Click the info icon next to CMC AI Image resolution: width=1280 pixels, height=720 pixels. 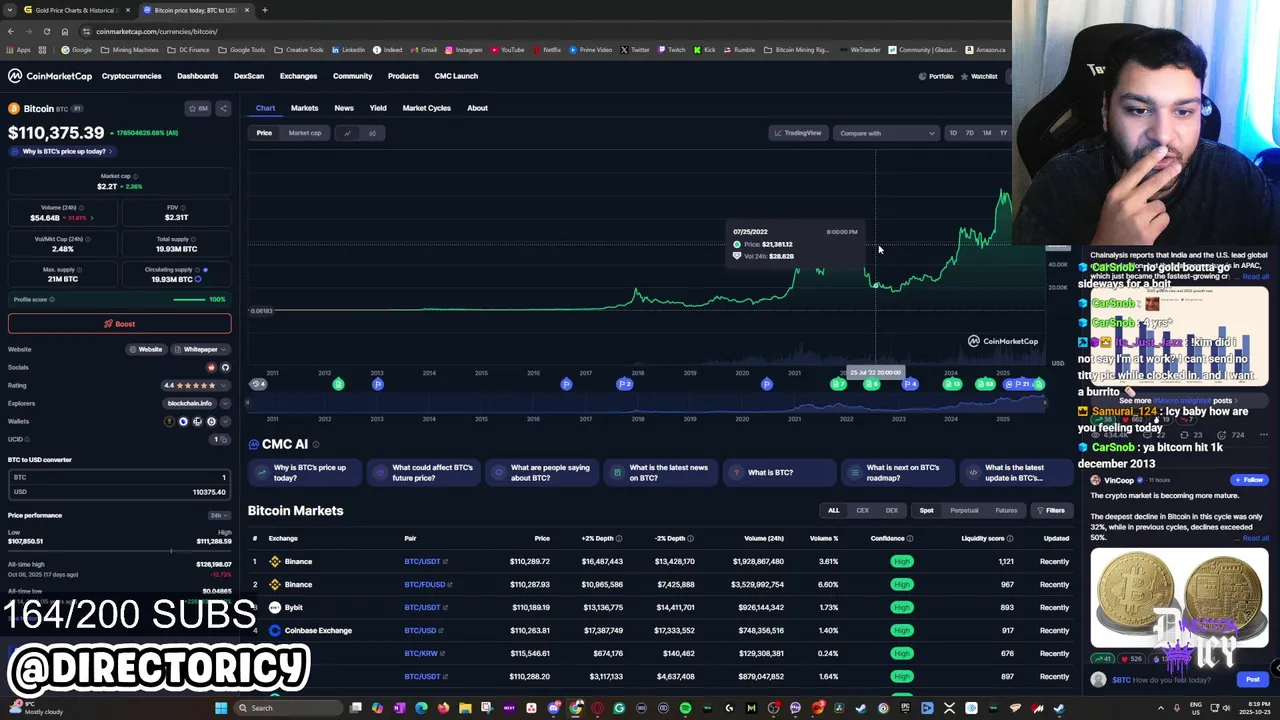click(x=316, y=445)
